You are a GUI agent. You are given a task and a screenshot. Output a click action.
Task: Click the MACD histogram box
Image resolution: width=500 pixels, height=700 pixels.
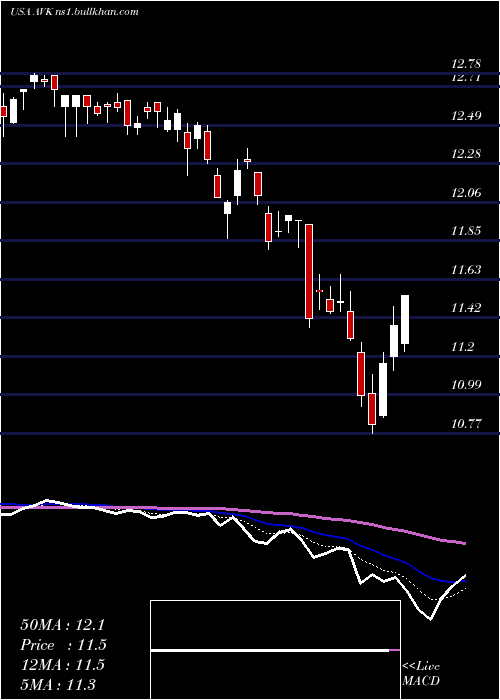[275, 650]
